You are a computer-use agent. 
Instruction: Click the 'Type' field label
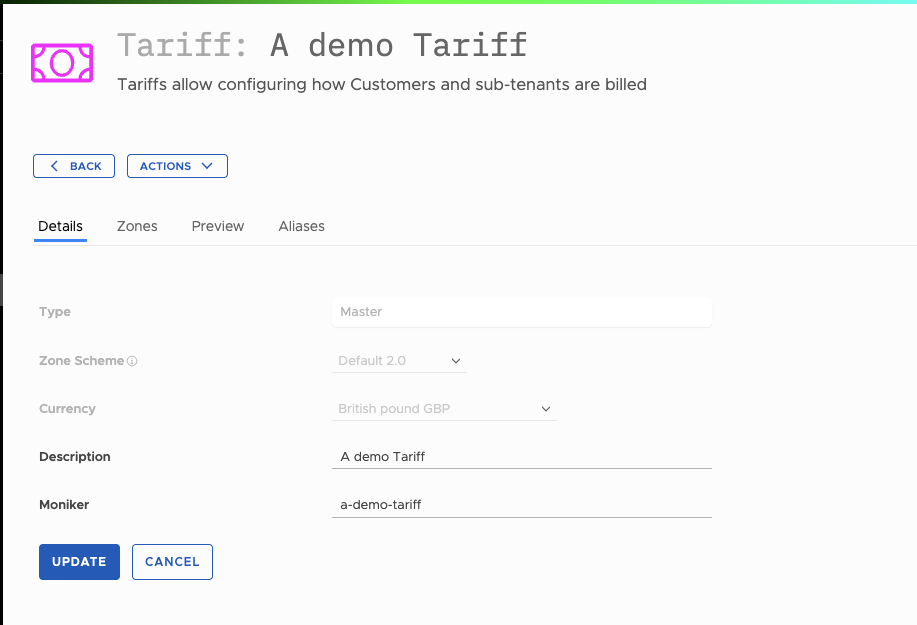pos(55,312)
